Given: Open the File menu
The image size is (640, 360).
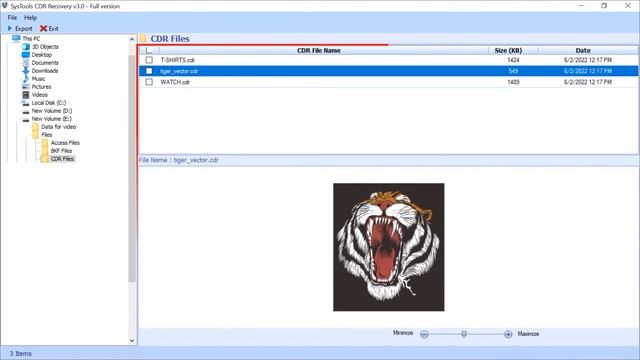Looking at the screenshot, I should 12,18.
